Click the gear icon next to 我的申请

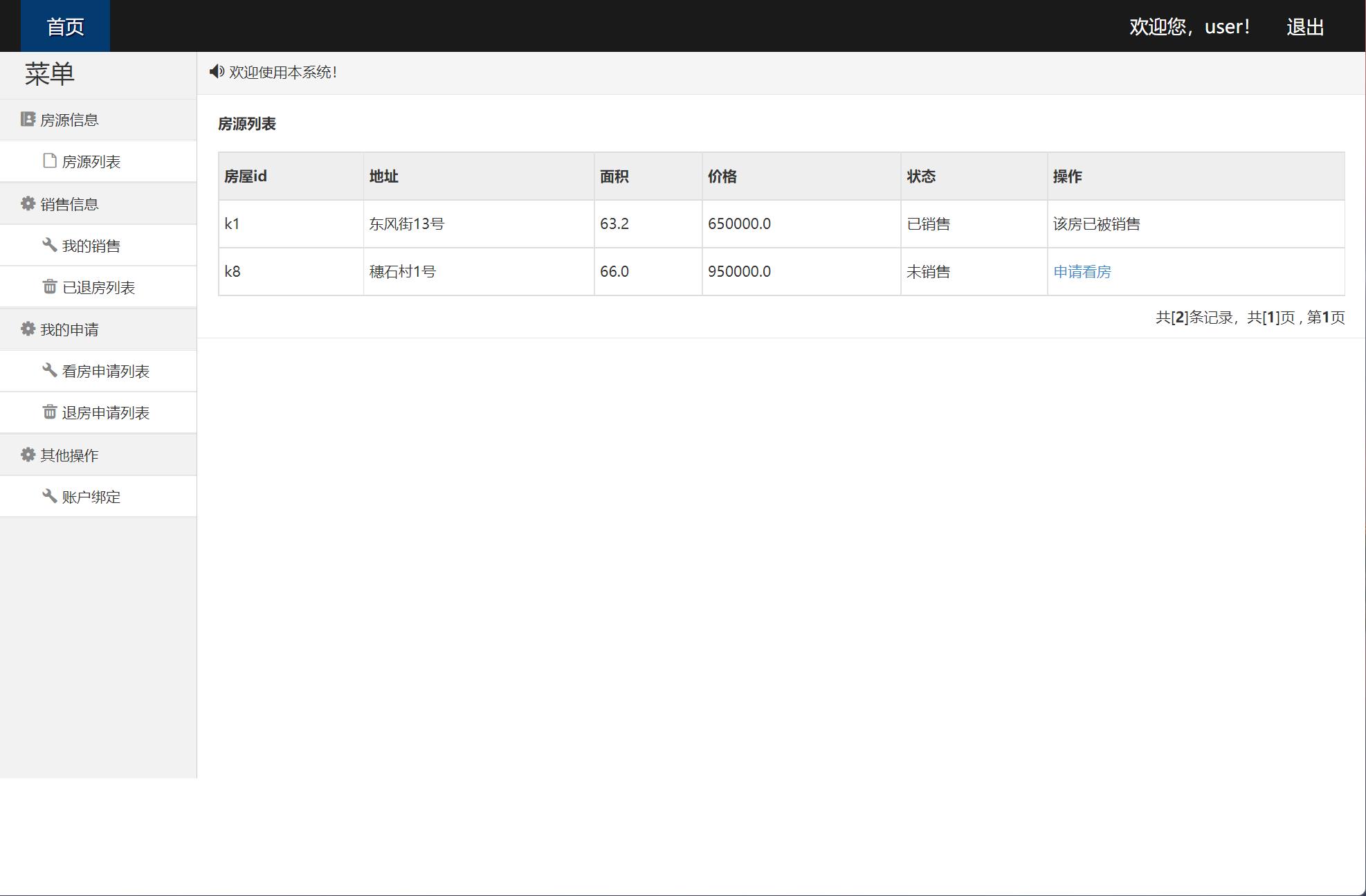click(28, 329)
